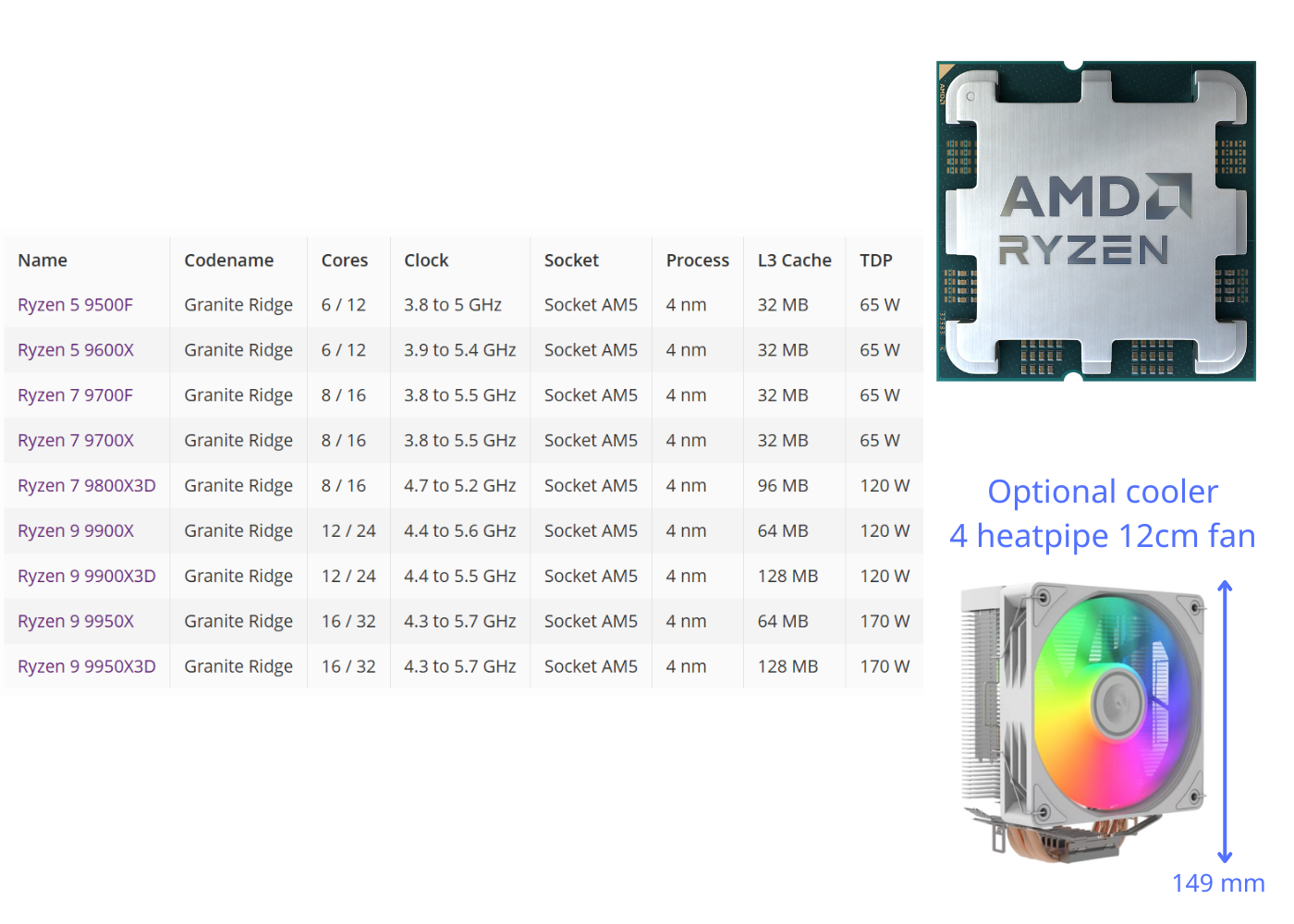Screen dimensions: 1294x924
Task: Sort the table by the TDP column
Action: 874,260
